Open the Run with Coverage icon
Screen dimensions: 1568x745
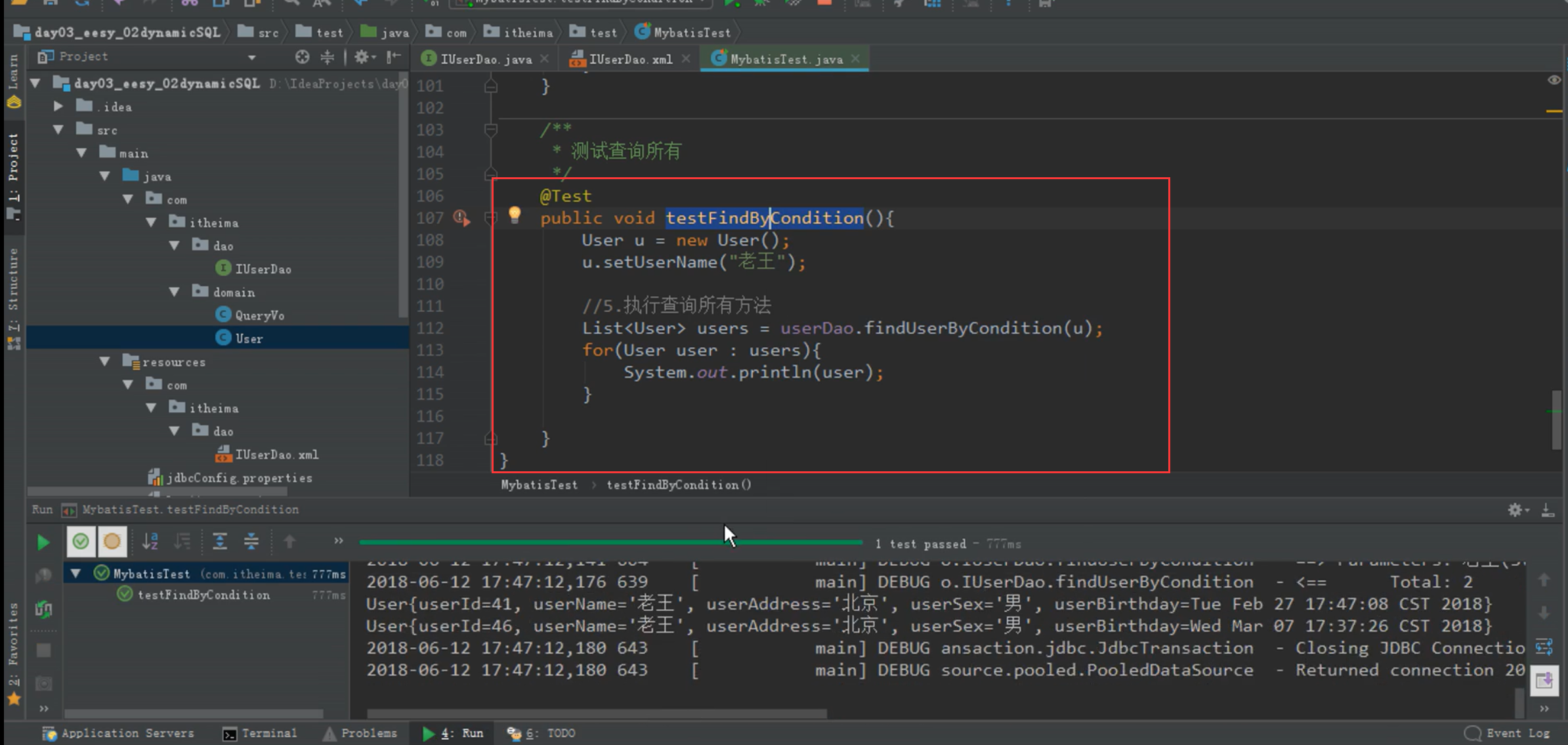[x=794, y=3]
